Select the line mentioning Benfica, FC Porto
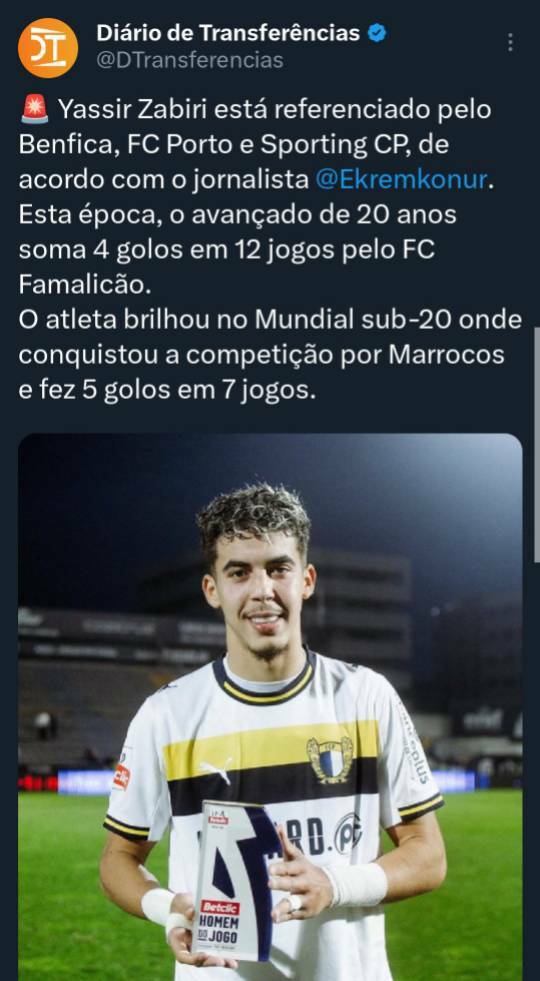This screenshot has width=540, height=981. 234,145
